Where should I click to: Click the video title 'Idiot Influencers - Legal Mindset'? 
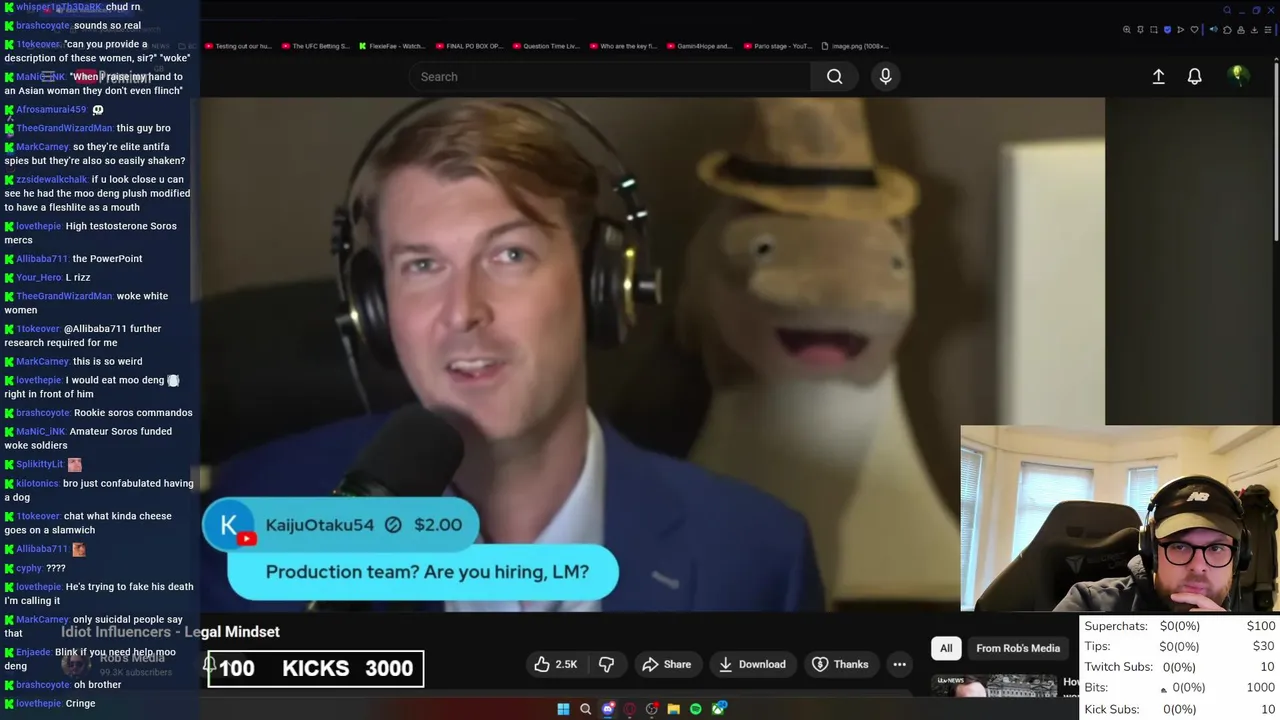point(170,632)
